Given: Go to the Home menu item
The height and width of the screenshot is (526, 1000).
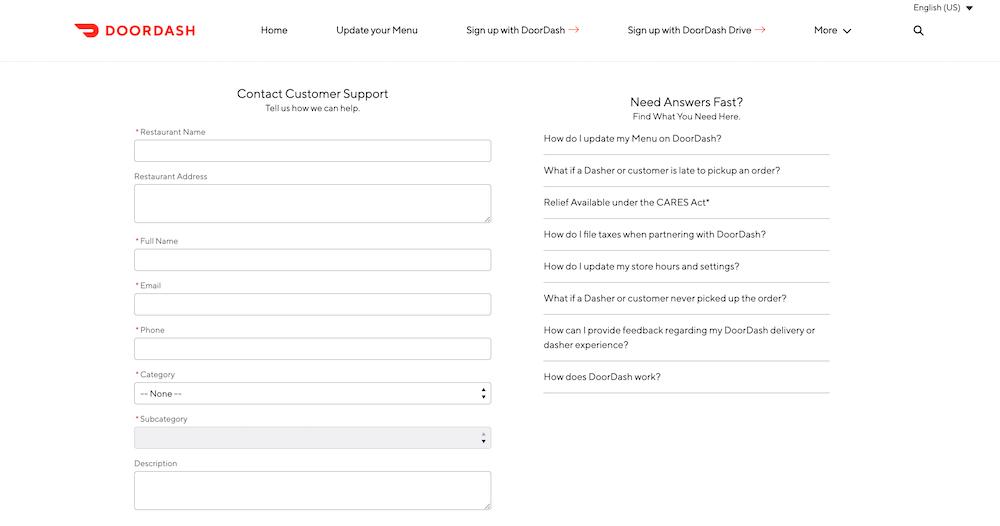Looking at the screenshot, I should pyautogui.click(x=274, y=30).
